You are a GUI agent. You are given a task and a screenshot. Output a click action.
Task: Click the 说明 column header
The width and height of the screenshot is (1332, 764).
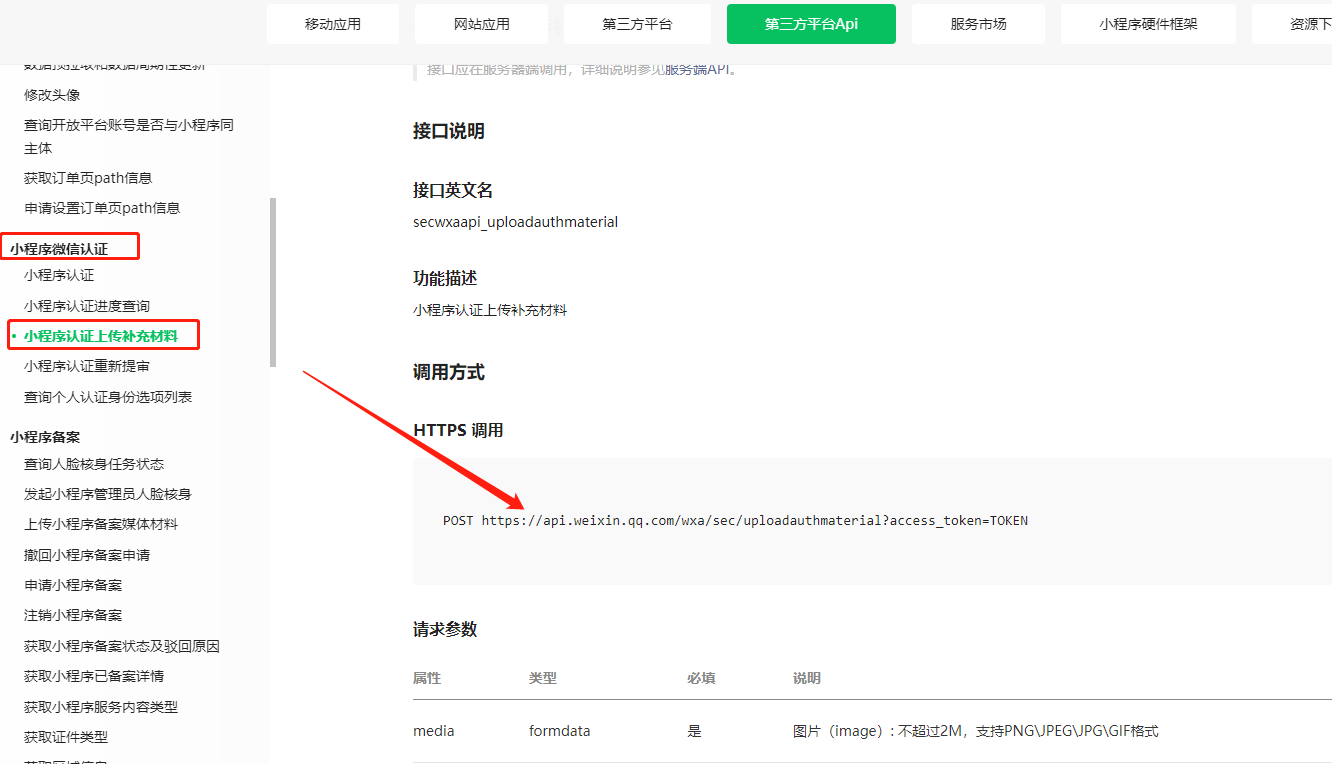click(807, 678)
